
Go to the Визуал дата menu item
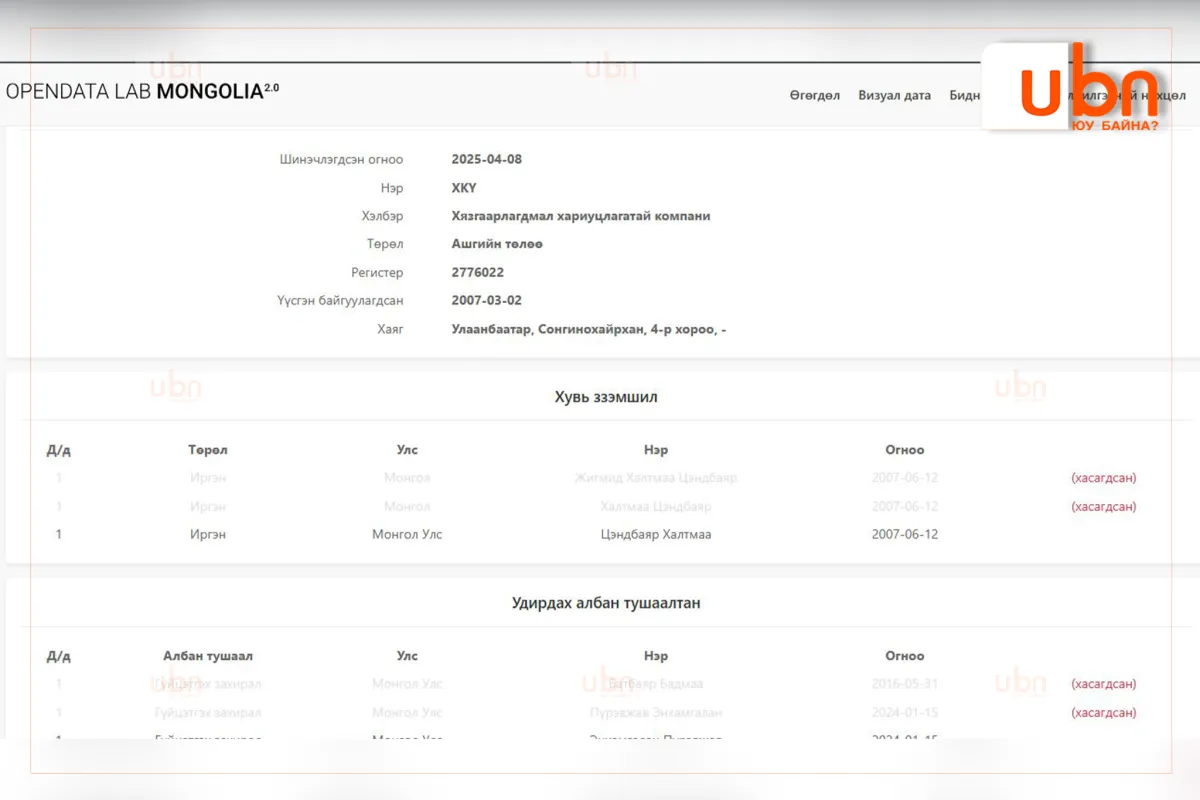pyautogui.click(x=894, y=96)
